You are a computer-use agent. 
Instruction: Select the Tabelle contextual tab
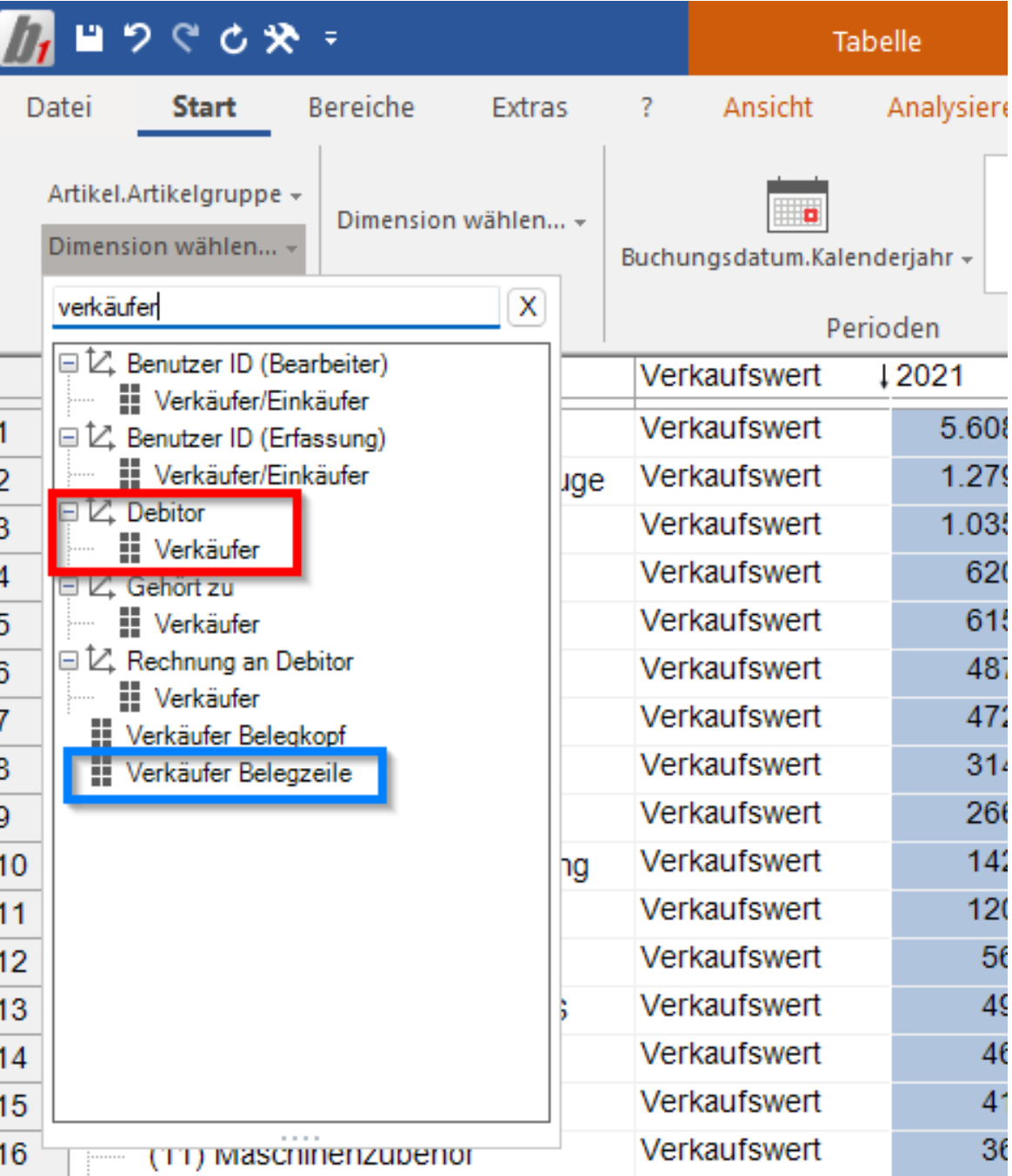click(x=876, y=41)
